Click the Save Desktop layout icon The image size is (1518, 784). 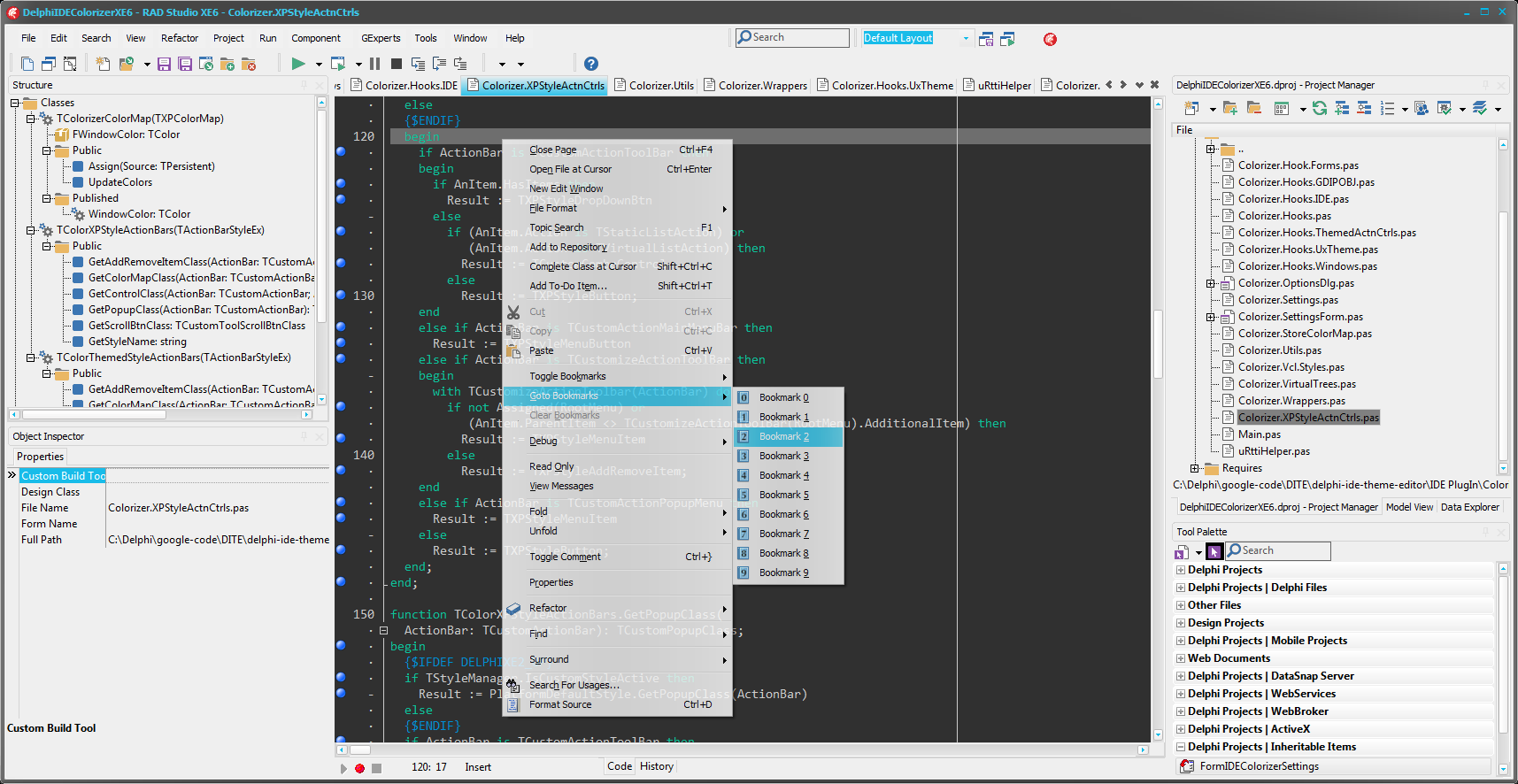coord(986,39)
